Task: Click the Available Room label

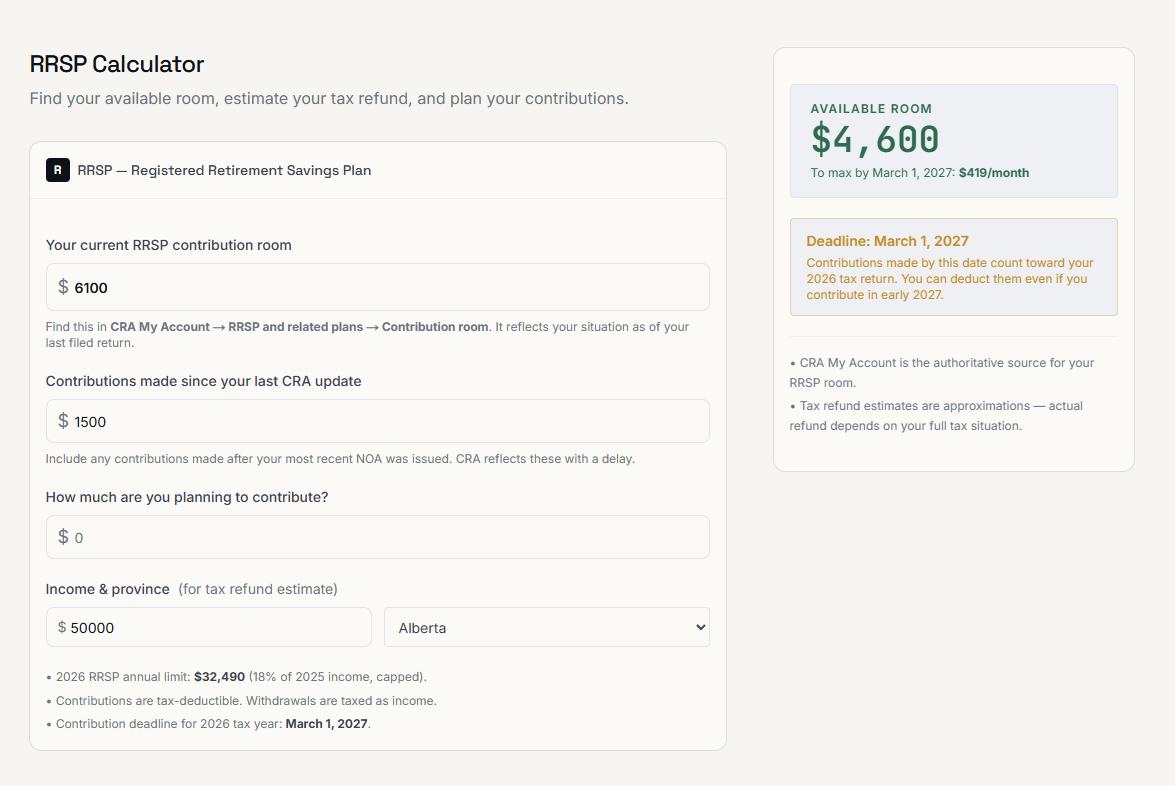Action: click(x=871, y=109)
